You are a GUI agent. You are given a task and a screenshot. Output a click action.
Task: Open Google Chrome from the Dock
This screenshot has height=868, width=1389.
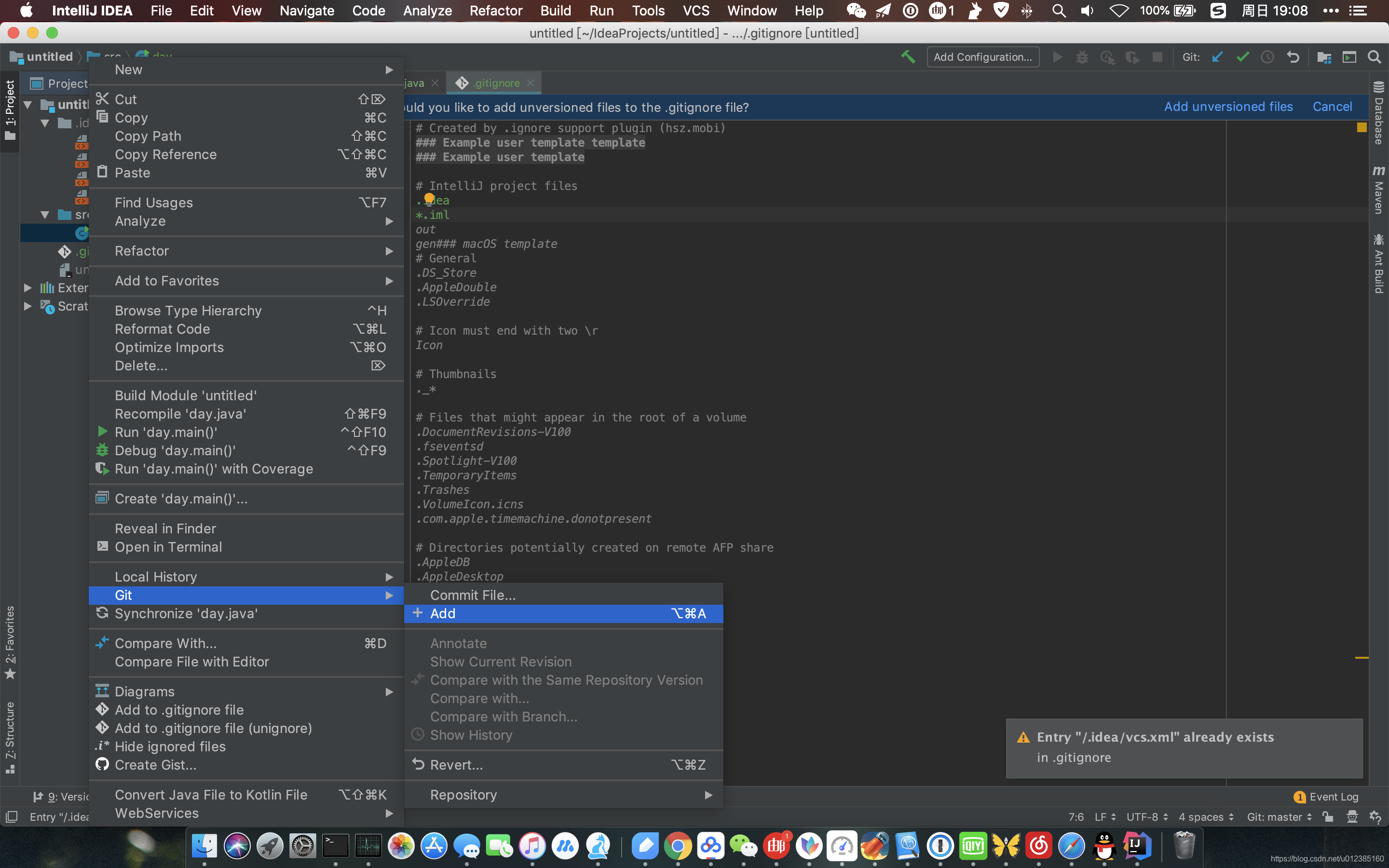(x=678, y=846)
